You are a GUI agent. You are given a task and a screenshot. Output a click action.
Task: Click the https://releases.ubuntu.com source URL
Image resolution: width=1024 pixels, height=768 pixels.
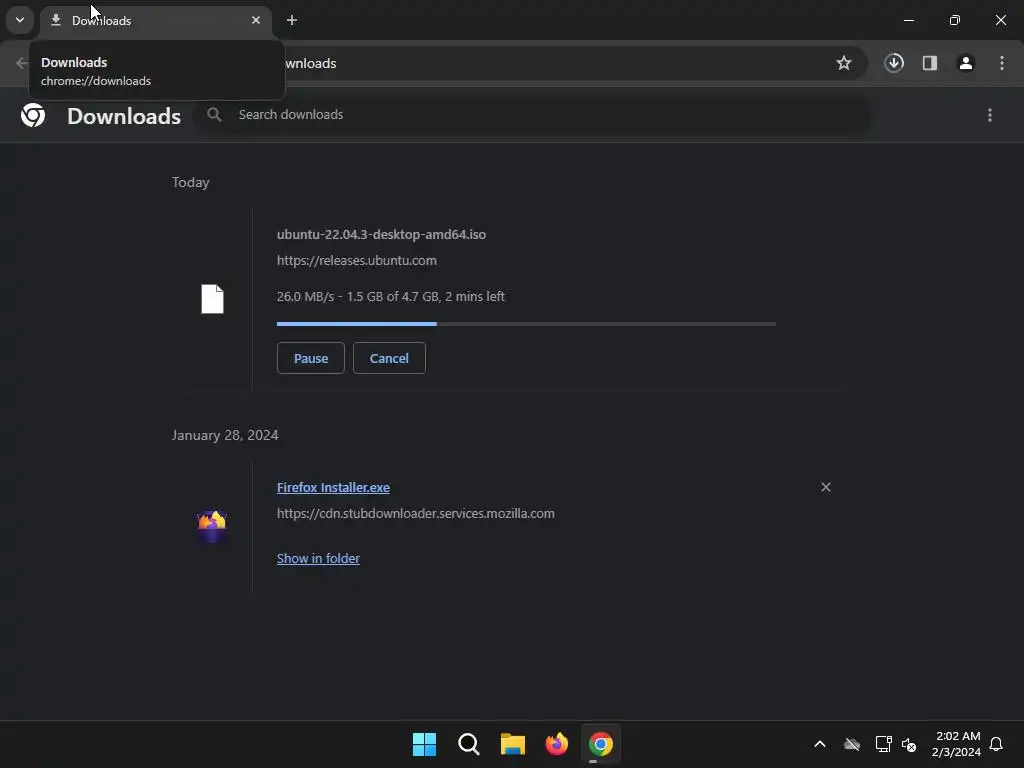tap(357, 261)
